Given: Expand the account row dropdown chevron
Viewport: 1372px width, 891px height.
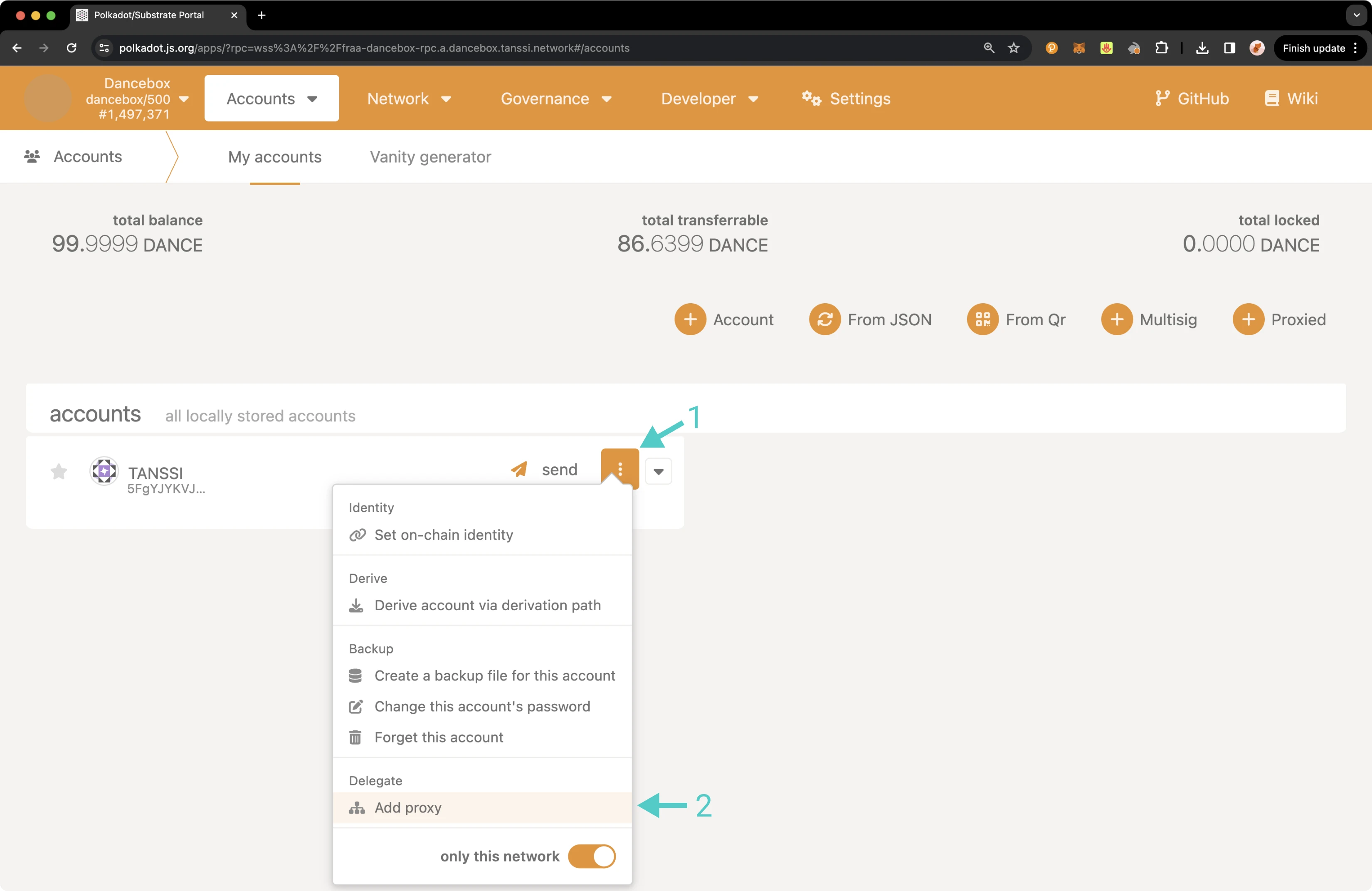Looking at the screenshot, I should click(658, 470).
